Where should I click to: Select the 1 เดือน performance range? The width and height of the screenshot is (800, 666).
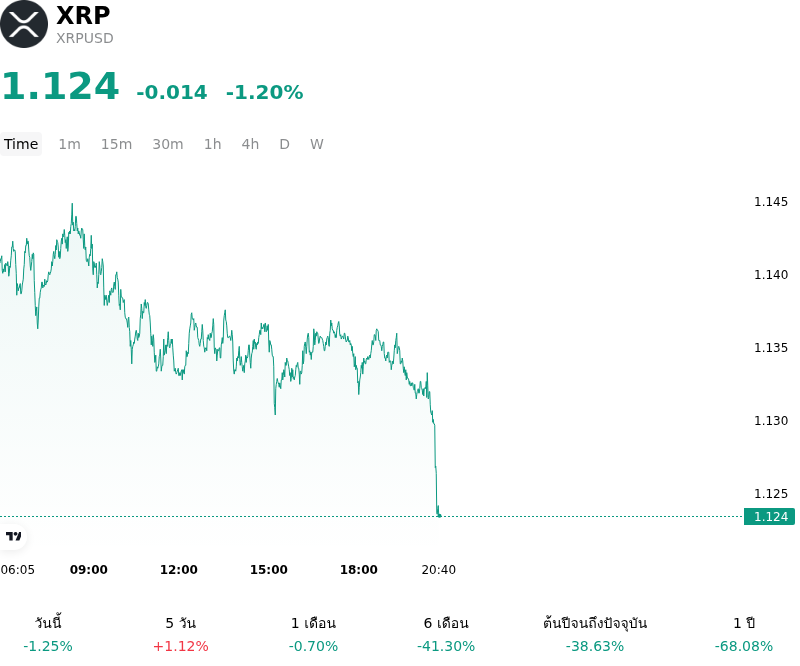313,634
